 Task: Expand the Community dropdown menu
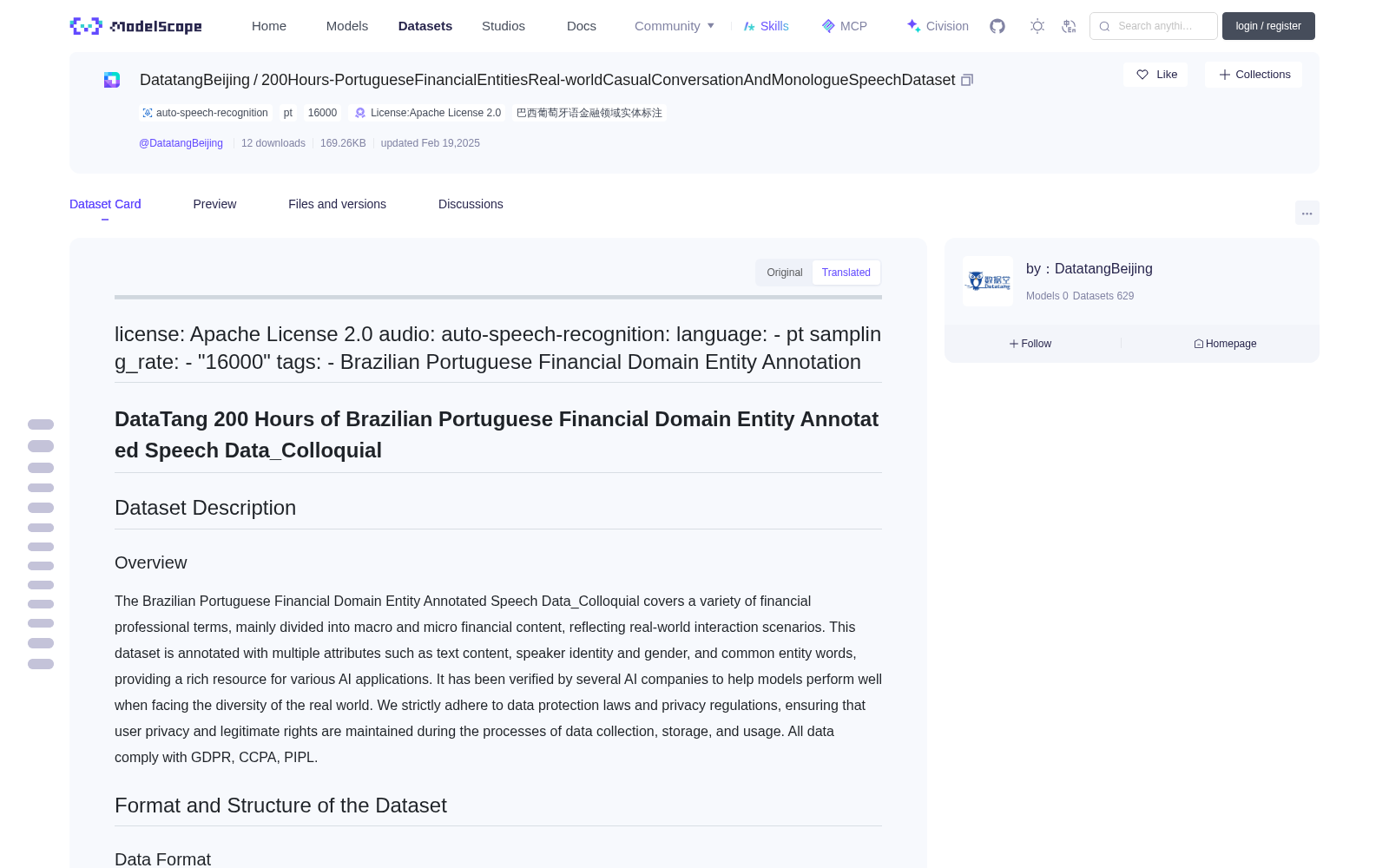pyautogui.click(x=675, y=26)
